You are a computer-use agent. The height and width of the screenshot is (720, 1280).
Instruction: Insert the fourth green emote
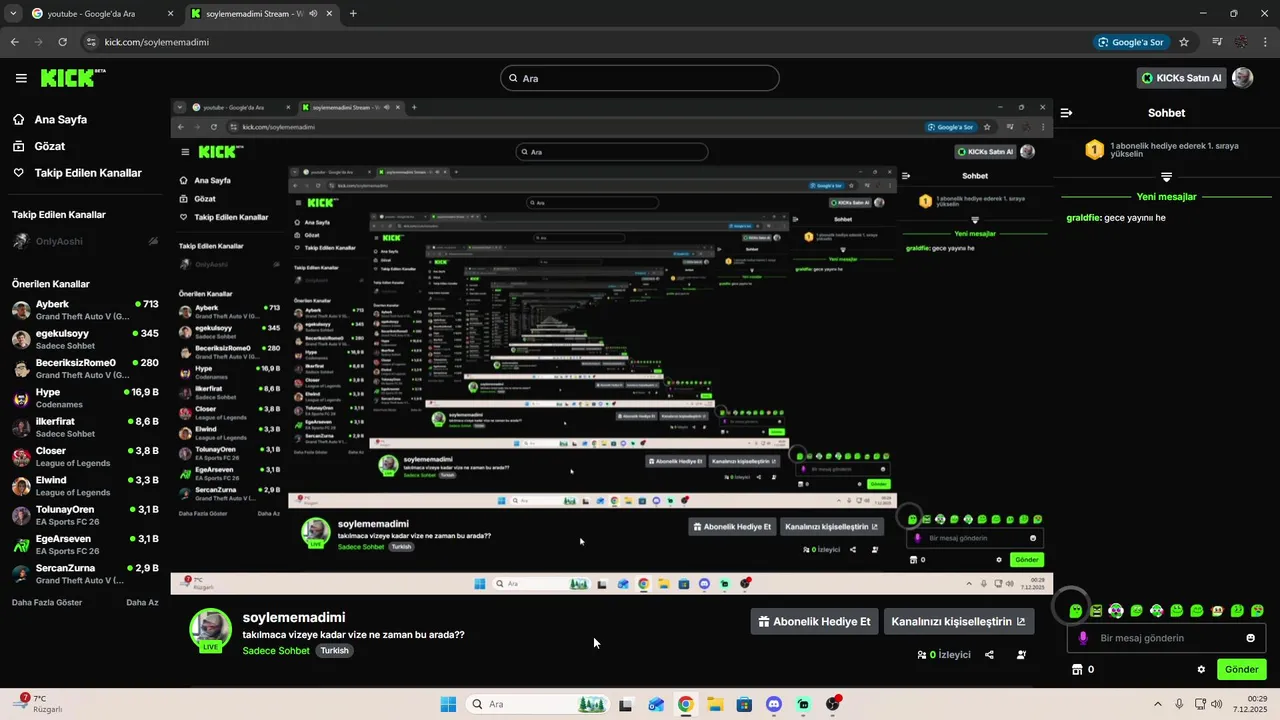pos(1137,611)
